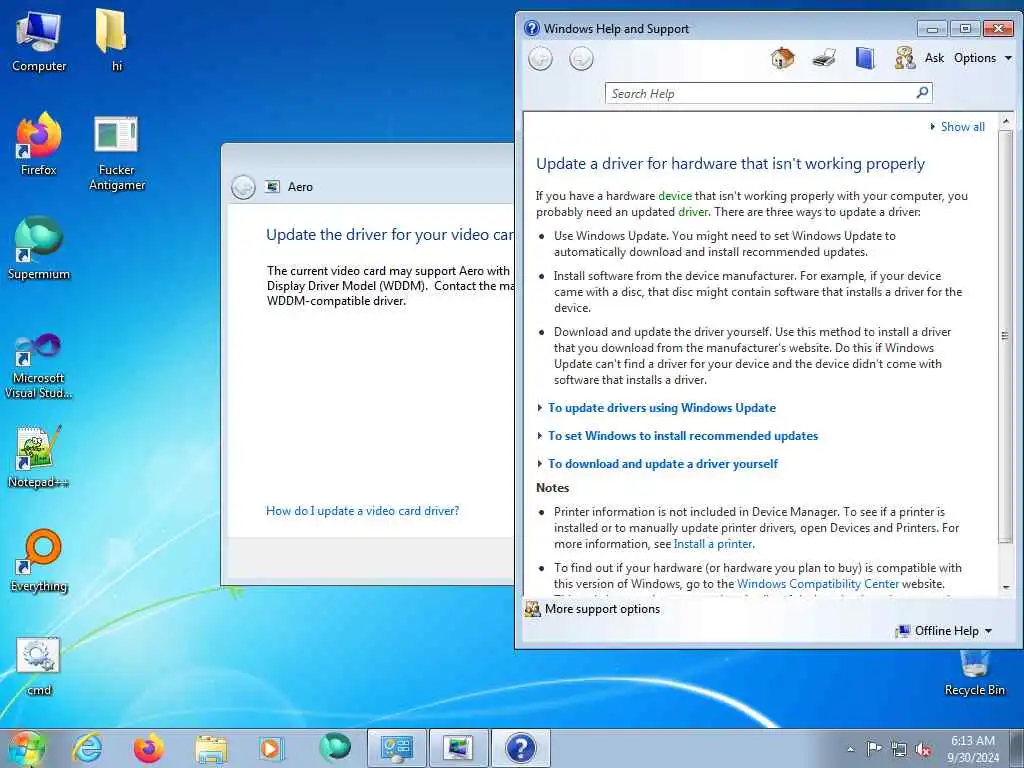This screenshot has width=1024, height=768.
Task: Click the green device glossary term
Action: 675,196
